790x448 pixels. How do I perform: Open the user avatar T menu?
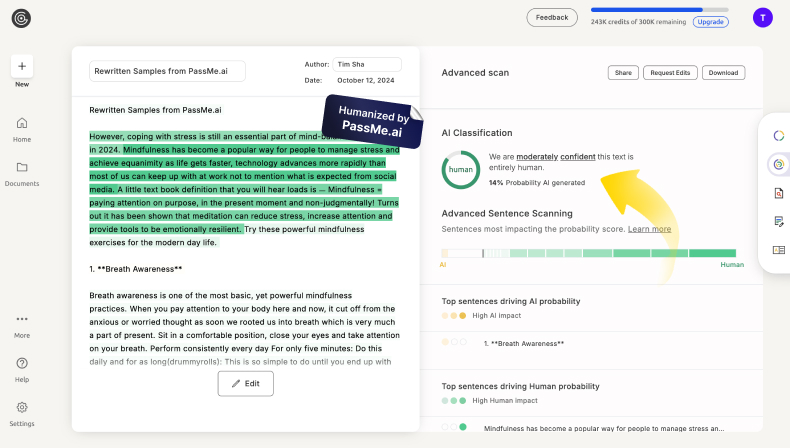pos(763,17)
